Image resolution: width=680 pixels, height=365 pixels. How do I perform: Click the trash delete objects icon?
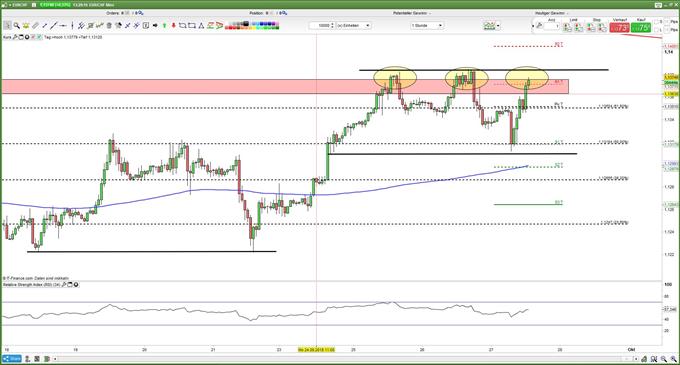109,26
